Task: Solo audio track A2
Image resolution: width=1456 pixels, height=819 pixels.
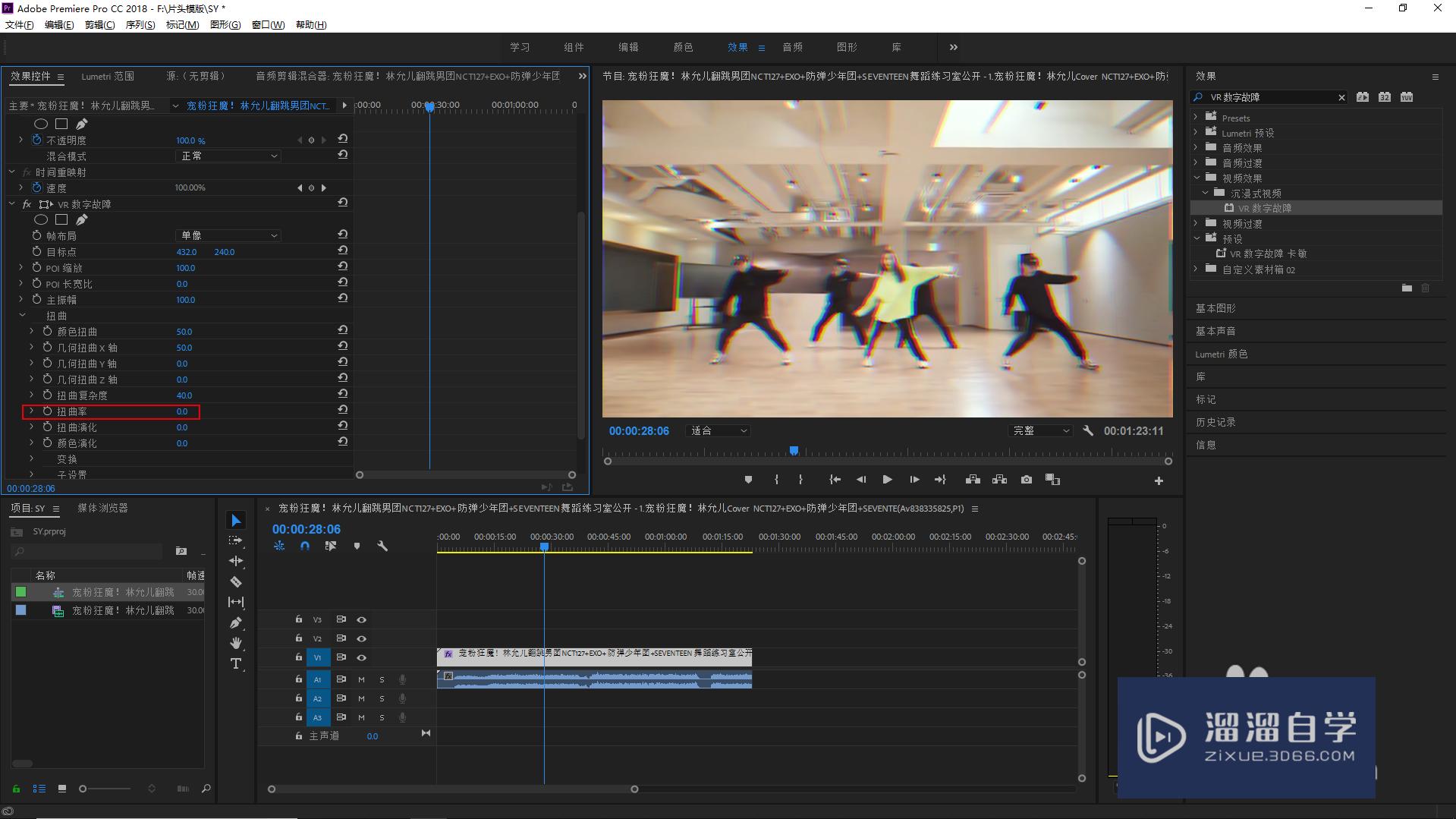Action: tap(382, 698)
